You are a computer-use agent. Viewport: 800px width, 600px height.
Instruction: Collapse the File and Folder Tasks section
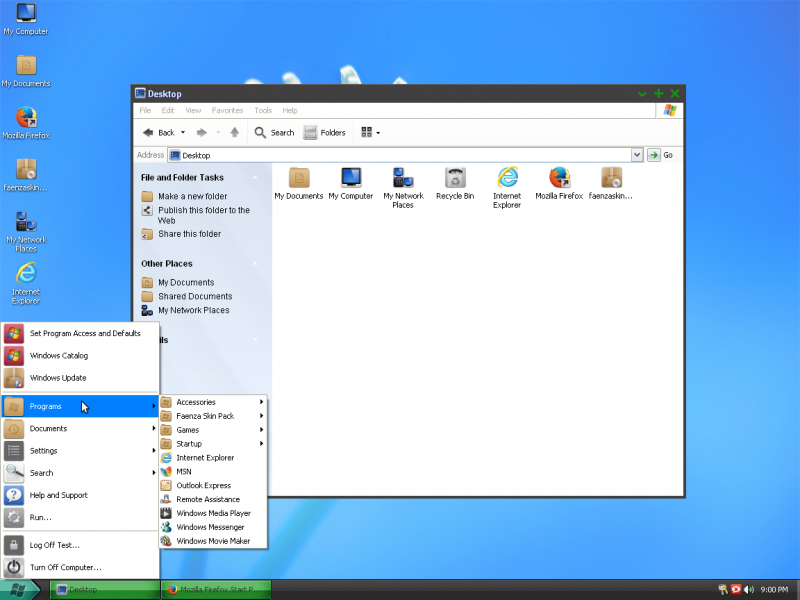pyautogui.click(x=255, y=178)
